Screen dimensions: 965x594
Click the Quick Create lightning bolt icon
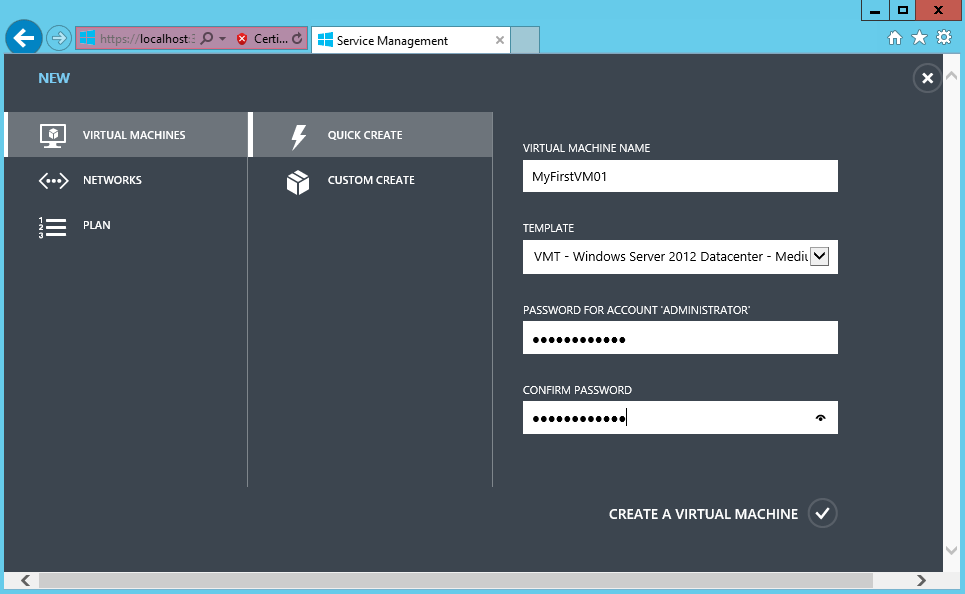[298, 136]
